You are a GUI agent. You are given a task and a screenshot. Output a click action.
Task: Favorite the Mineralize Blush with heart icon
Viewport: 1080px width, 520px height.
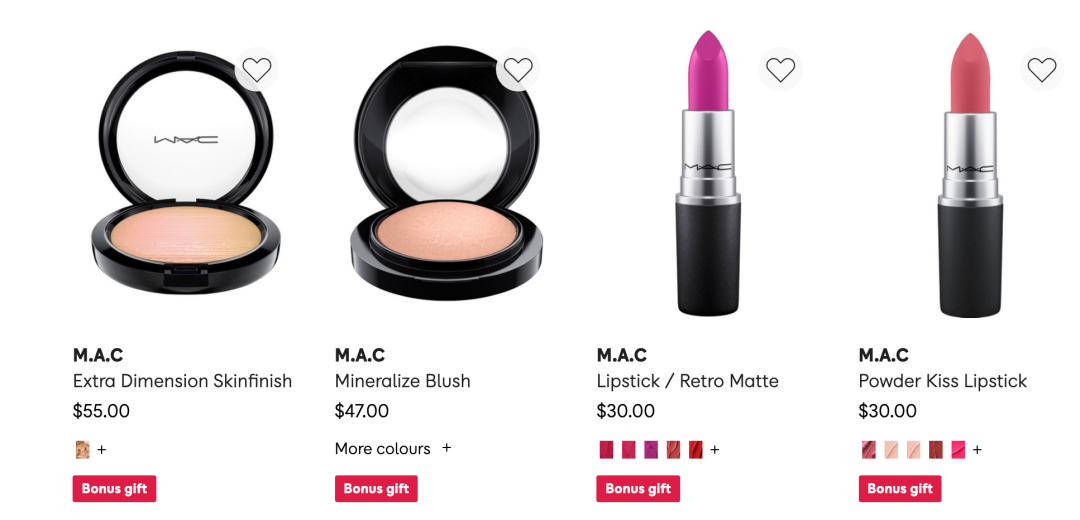point(518,69)
